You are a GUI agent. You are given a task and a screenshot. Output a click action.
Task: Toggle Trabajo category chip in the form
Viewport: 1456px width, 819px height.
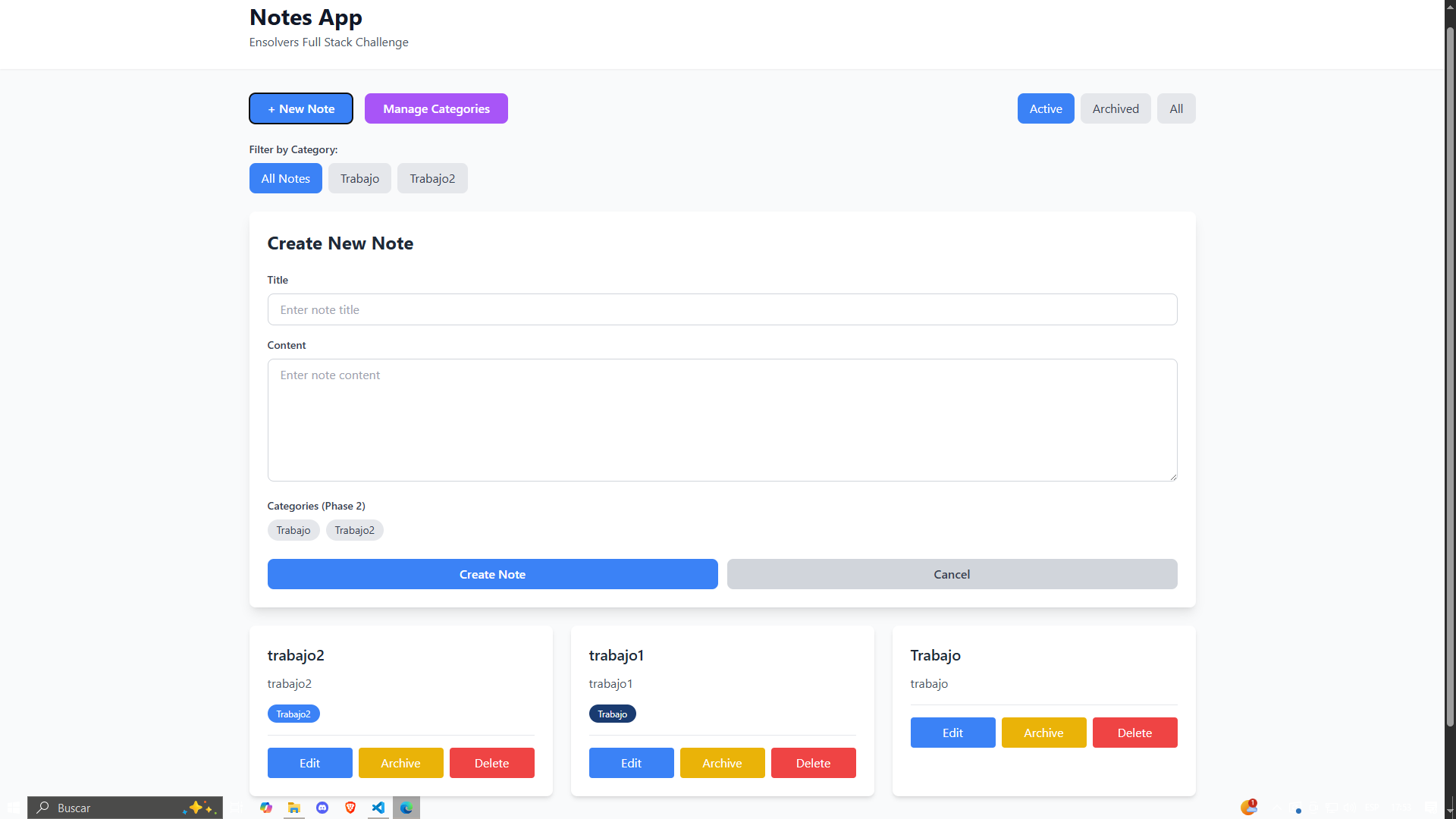(x=293, y=530)
